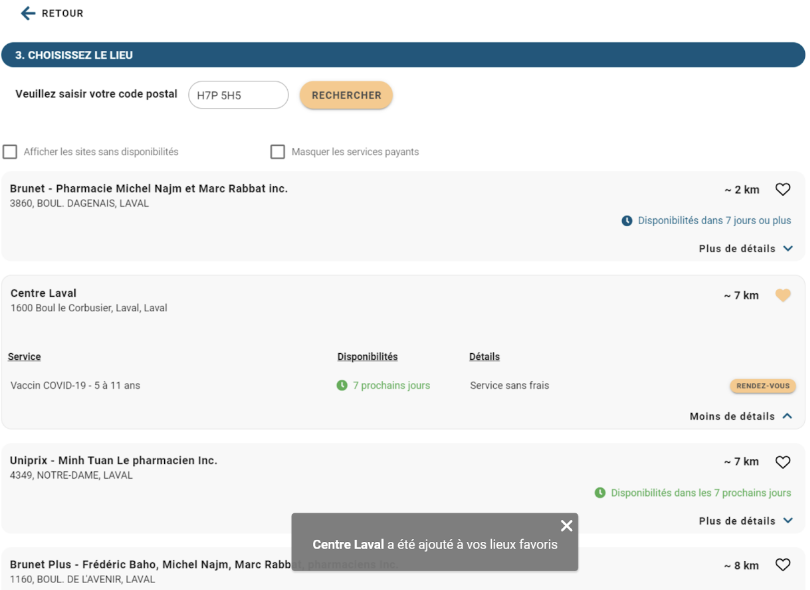Click green clock icon next to 7 prochains jours
Viewport: 810px width, 590px height.
pos(342,385)
